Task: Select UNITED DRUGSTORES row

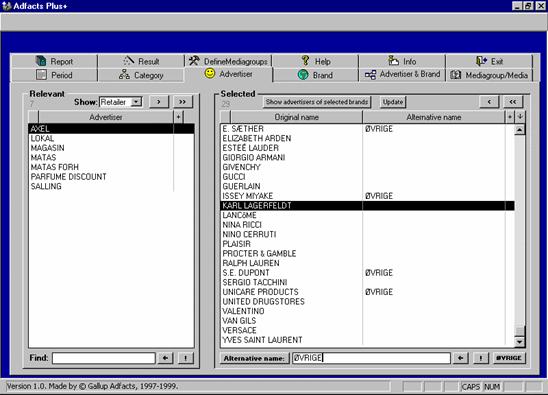Action: (x=367, y=301)
